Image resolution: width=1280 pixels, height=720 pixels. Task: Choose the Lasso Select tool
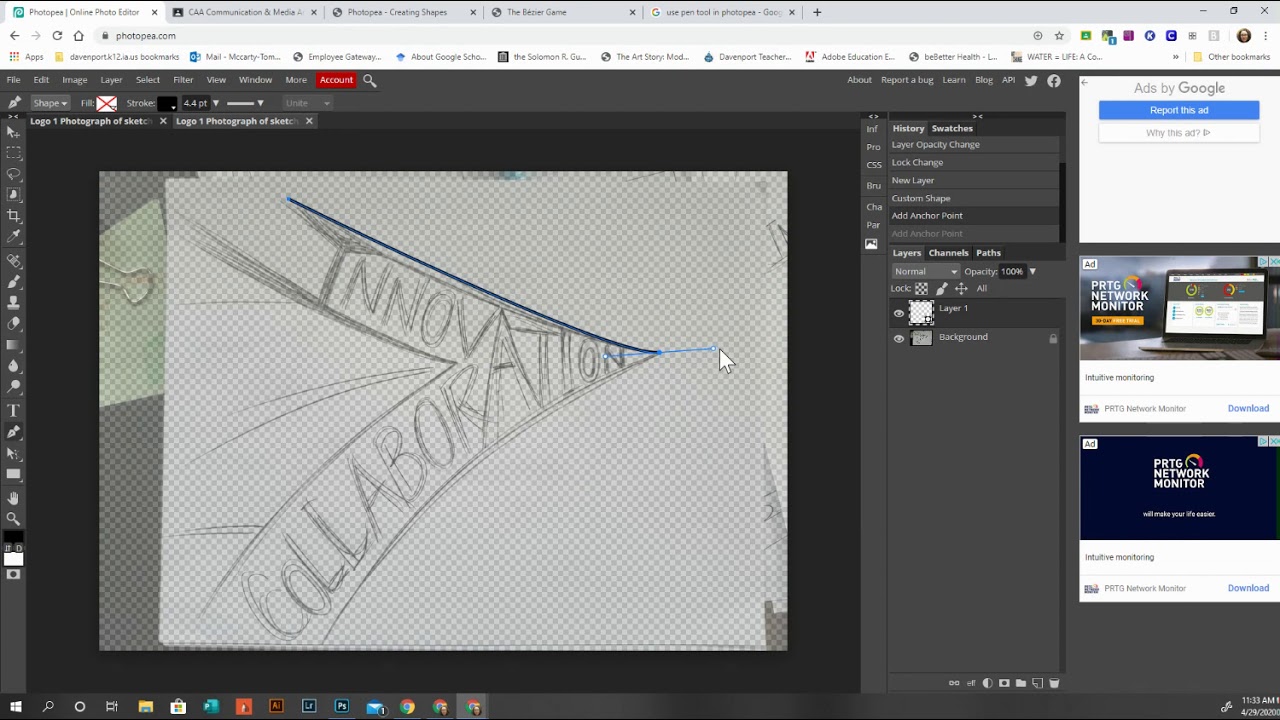pyautogui.click(x=13, y=174)
